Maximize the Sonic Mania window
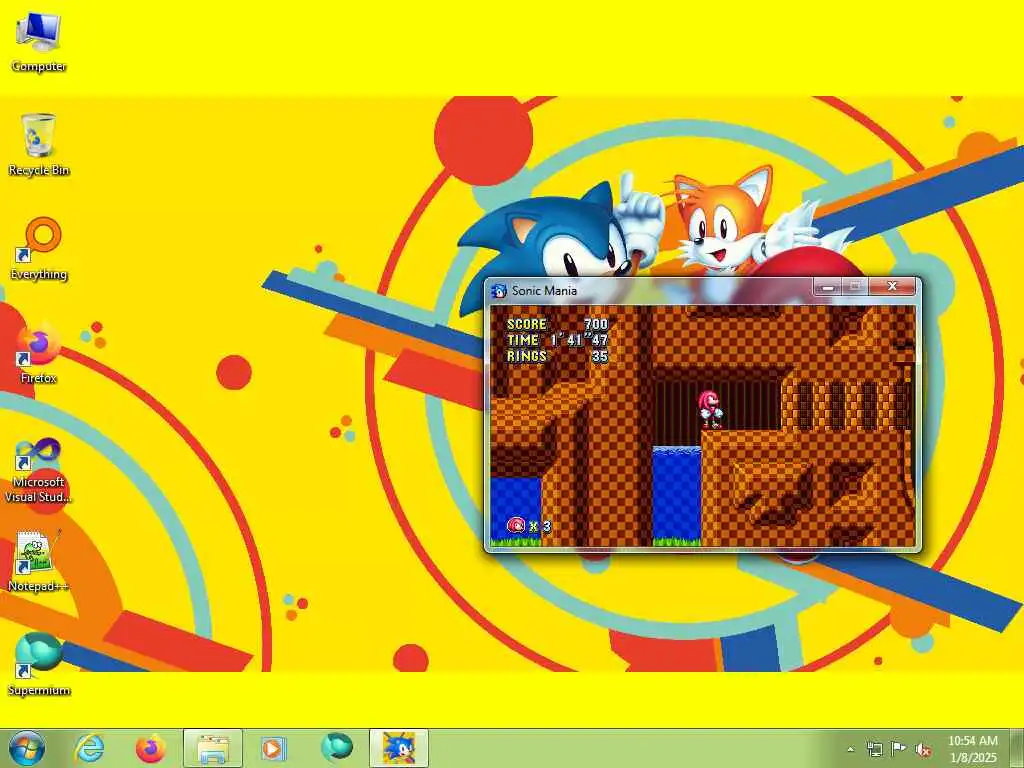Image resolution: width=1024 pixels, height=768 pixels. pos(855,287)
